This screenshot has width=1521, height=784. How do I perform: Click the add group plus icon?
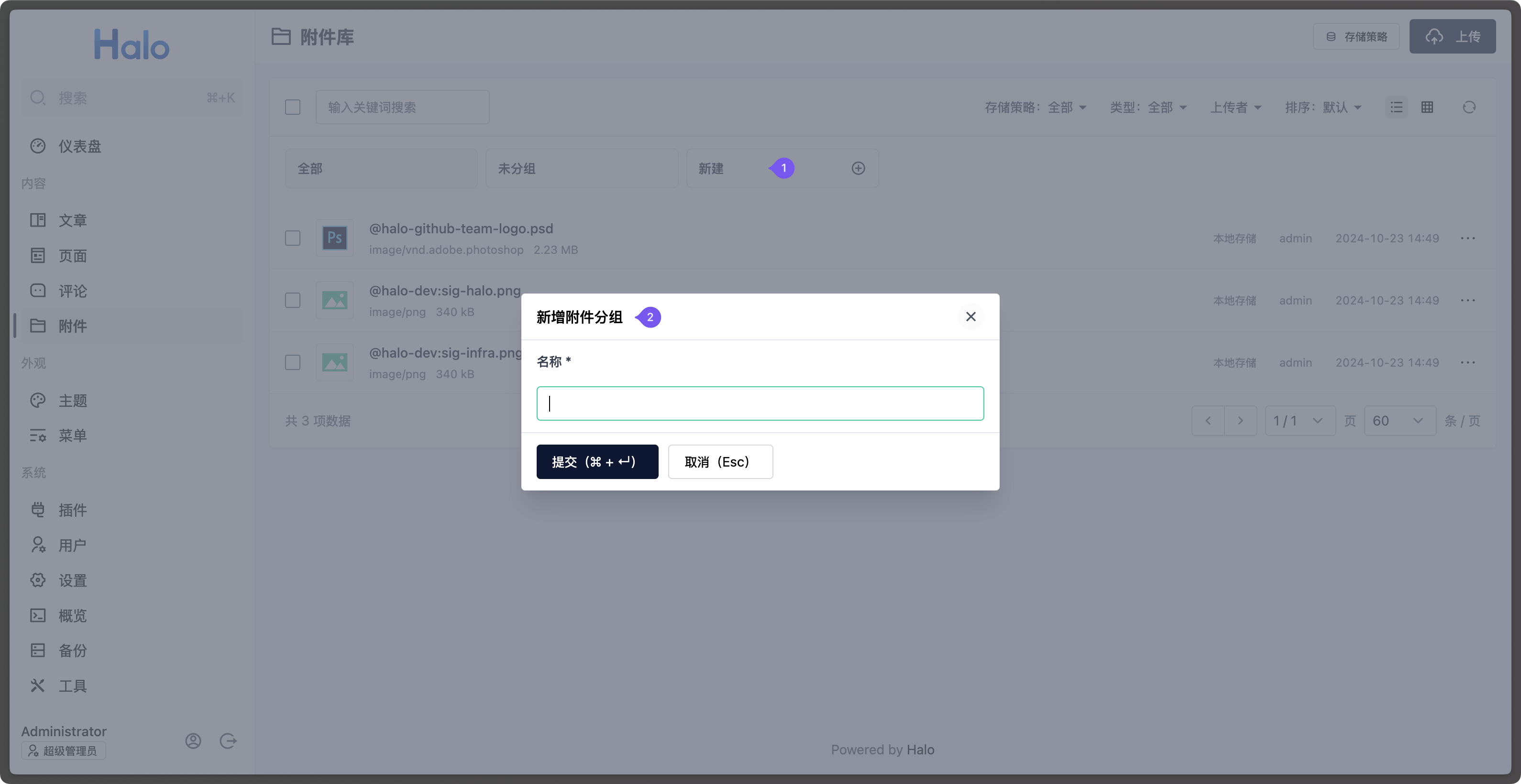[x=858, y=169]
